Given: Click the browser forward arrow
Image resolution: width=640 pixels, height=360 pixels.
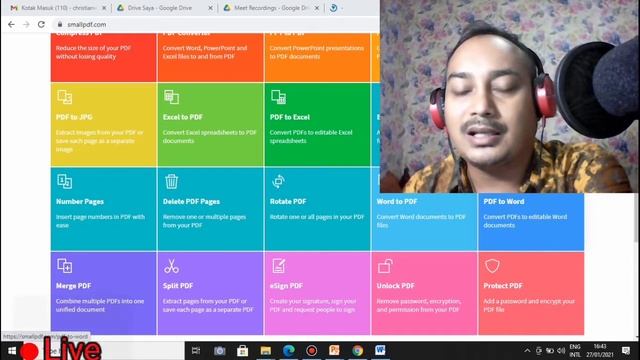Looking at the screenshot, I should pos(26,24).
